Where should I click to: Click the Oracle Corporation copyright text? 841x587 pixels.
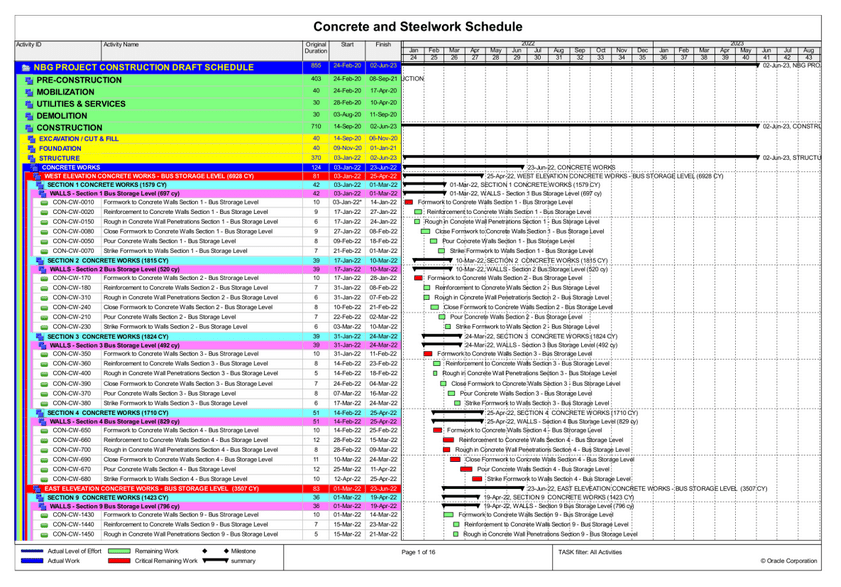788,561
